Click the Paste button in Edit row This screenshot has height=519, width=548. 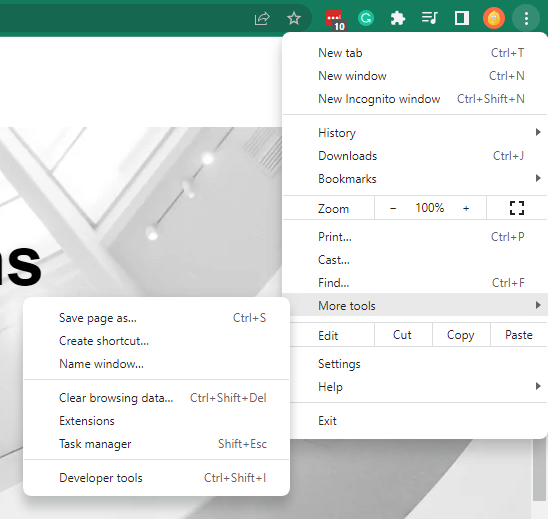pyautogui.click(x=519, y=335)
